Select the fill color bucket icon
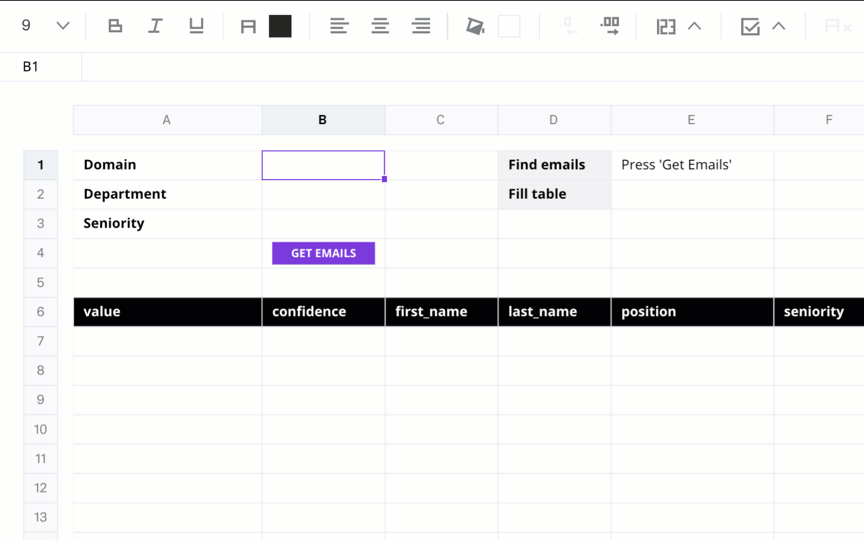 (475, 26)
